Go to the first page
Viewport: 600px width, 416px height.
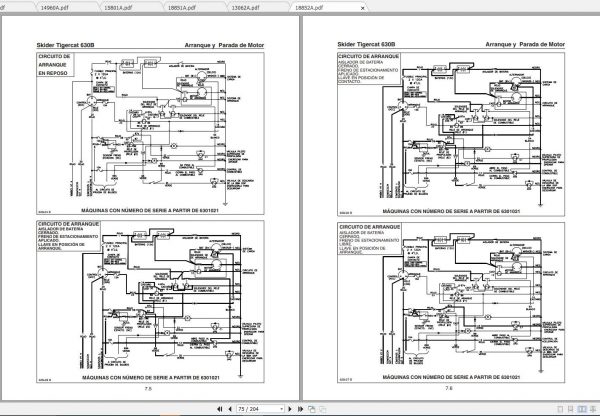220,409
